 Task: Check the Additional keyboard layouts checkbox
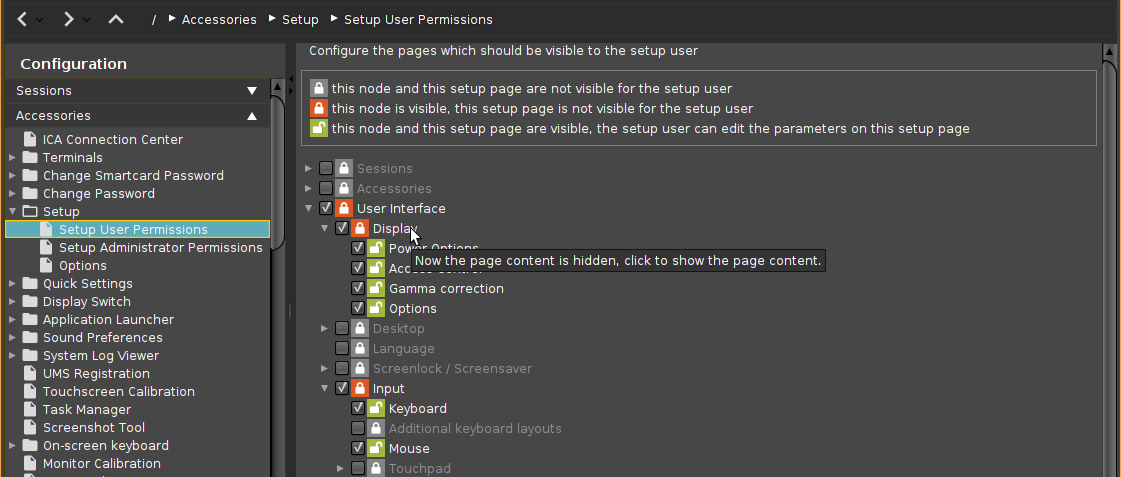[358, 429]
